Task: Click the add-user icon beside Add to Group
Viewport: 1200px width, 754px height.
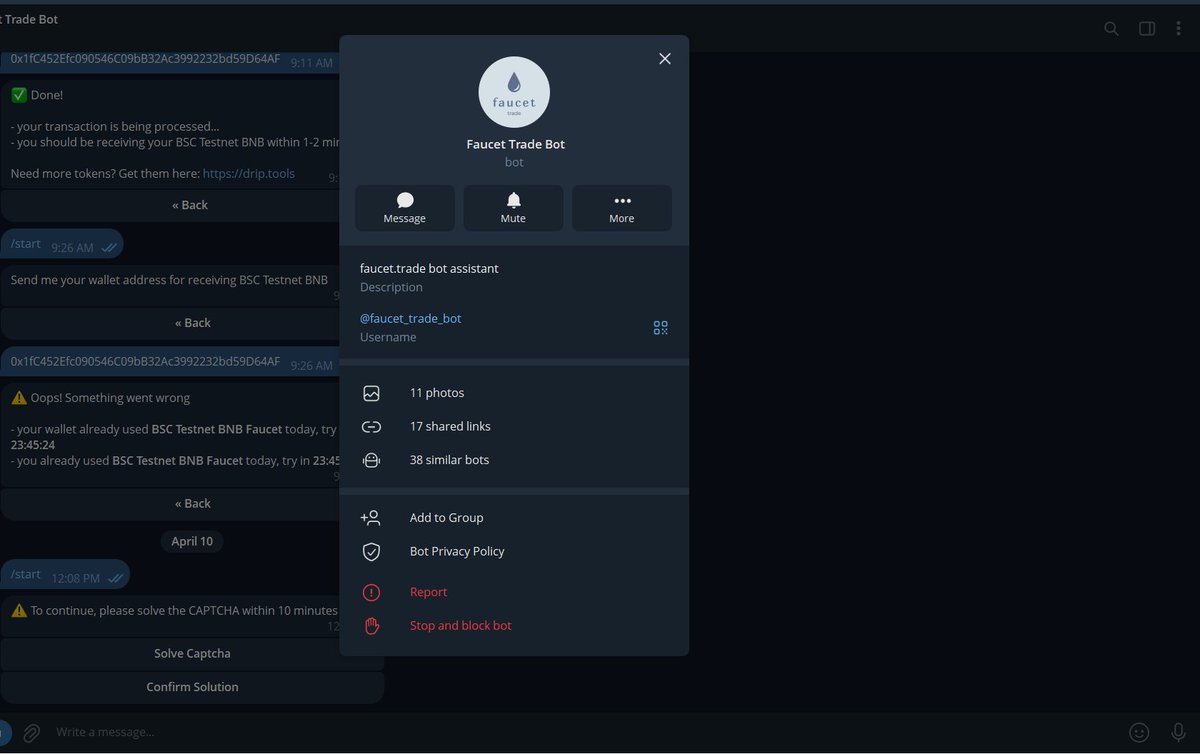Action: pyautogui.click(x=371, y=518)
